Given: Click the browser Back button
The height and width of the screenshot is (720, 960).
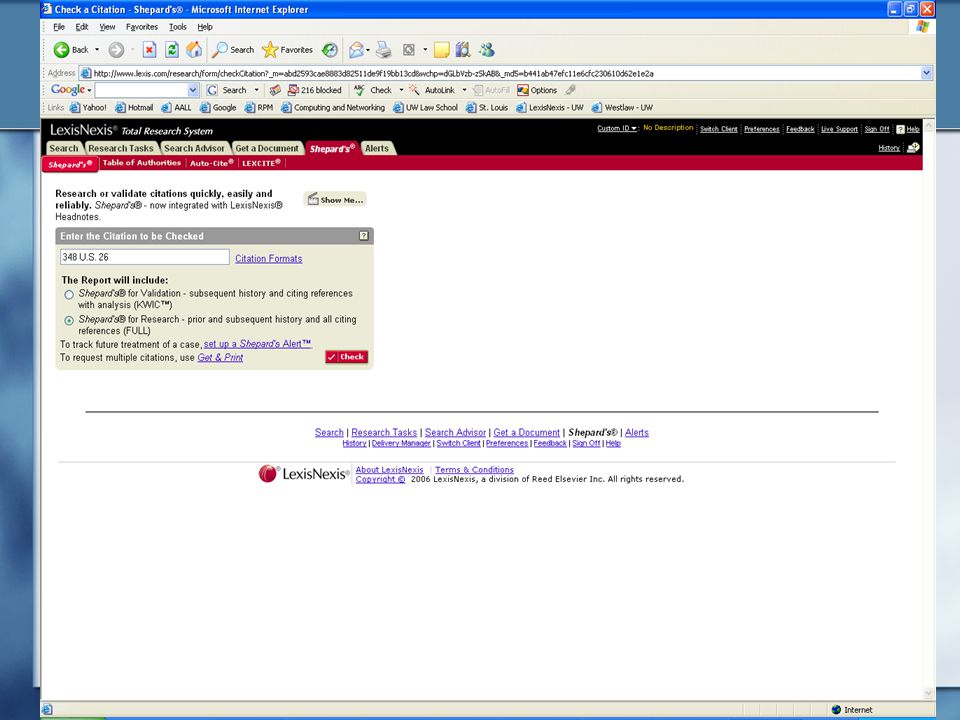Looking at the screenshot, I should click(72, 50).
